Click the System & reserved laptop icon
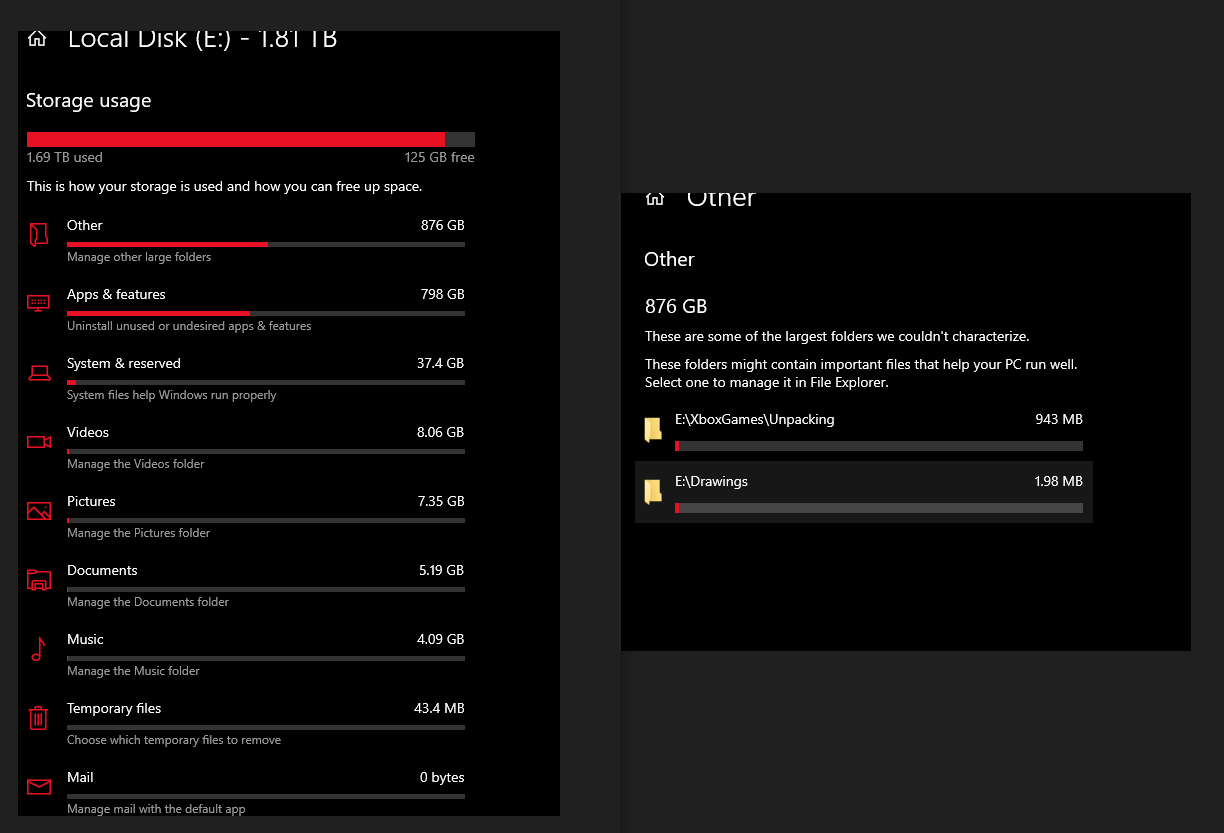The image size is (1224, 833). (39, 373)
